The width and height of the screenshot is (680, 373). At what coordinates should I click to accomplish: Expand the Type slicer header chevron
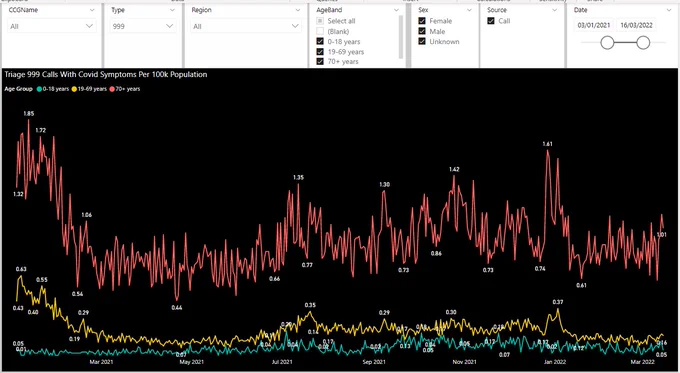(172, 10)
